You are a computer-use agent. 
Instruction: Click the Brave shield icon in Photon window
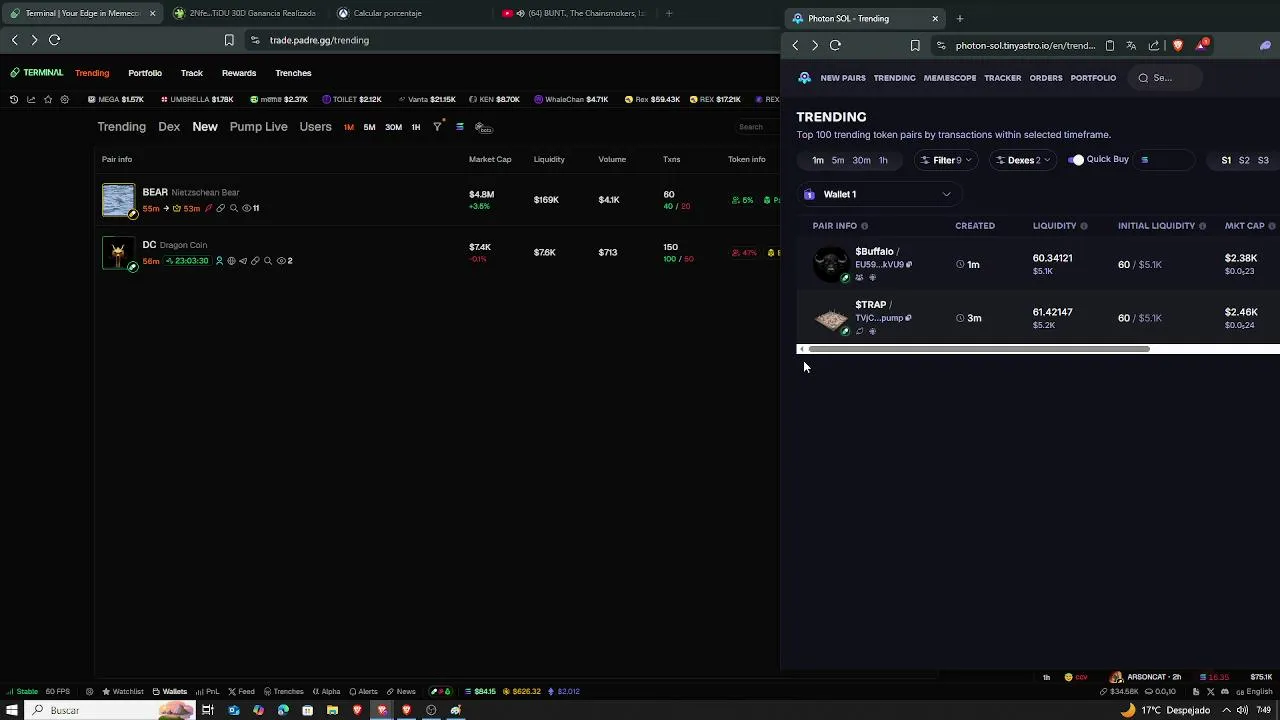click(1177, 45)
